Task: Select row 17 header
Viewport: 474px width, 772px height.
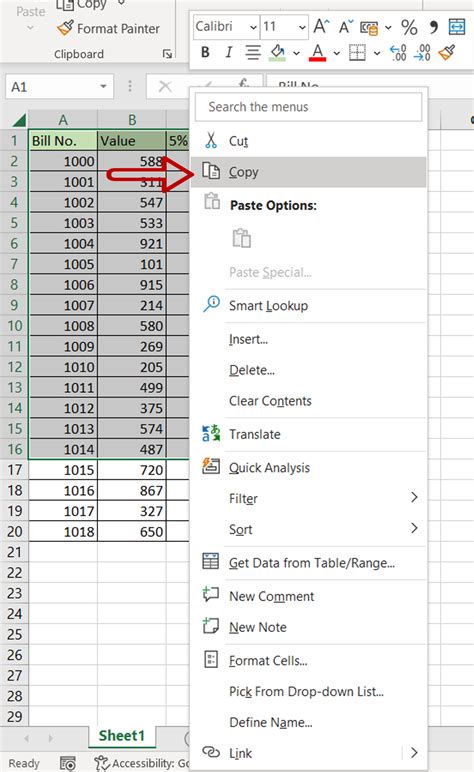Action: point(15,470)
